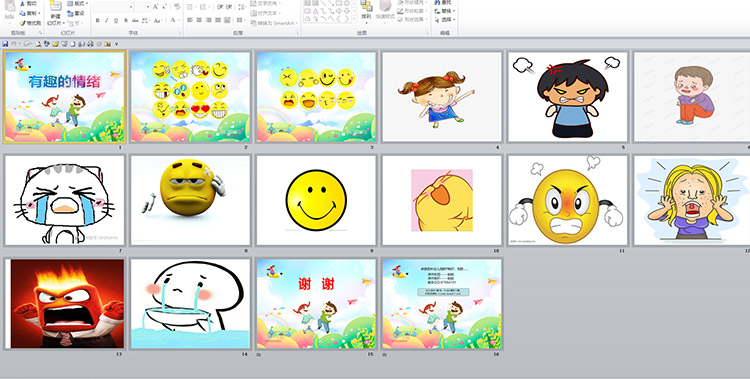Click the Increase Font Size icon
The image size is (750, 379).
(155, 7)
